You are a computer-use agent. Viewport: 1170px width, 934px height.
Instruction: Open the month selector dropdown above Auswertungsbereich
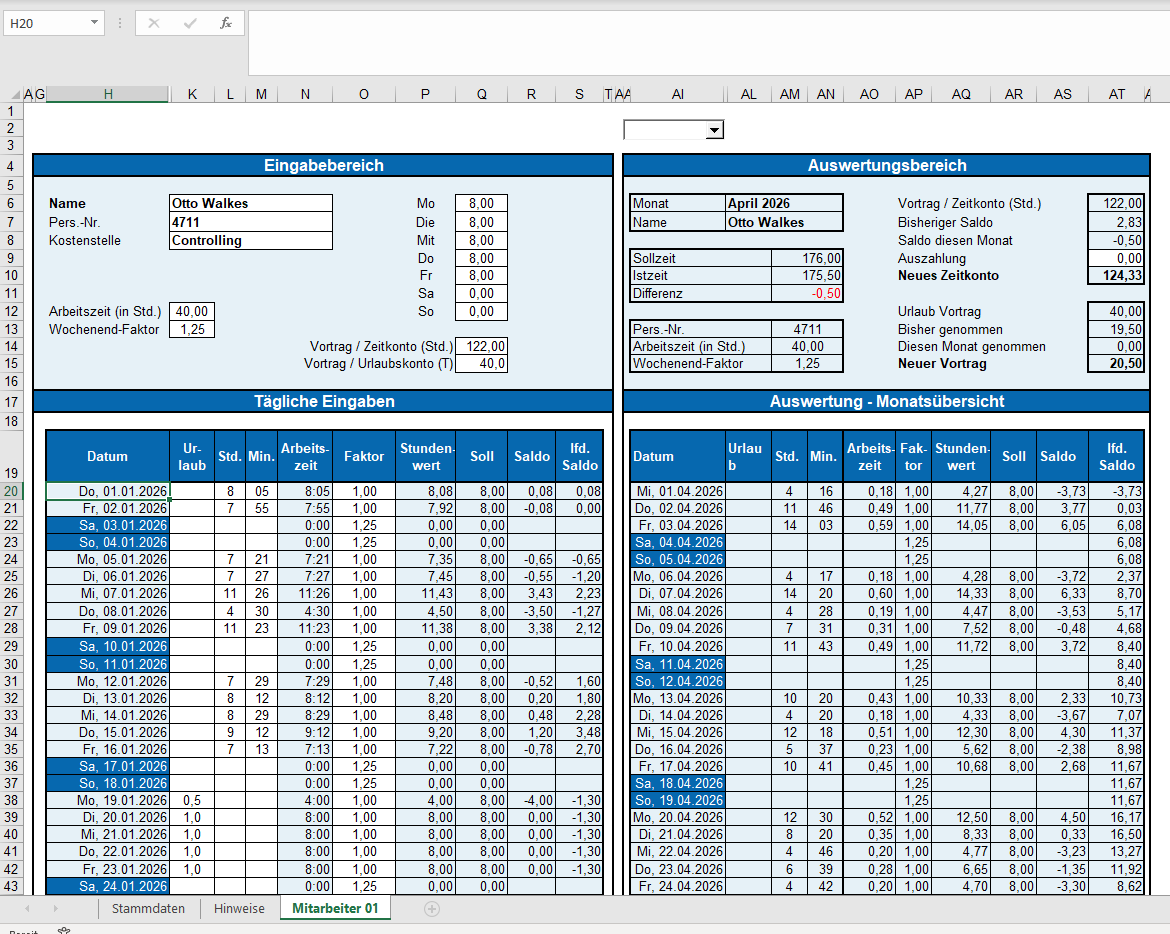[x=713, y=130]
